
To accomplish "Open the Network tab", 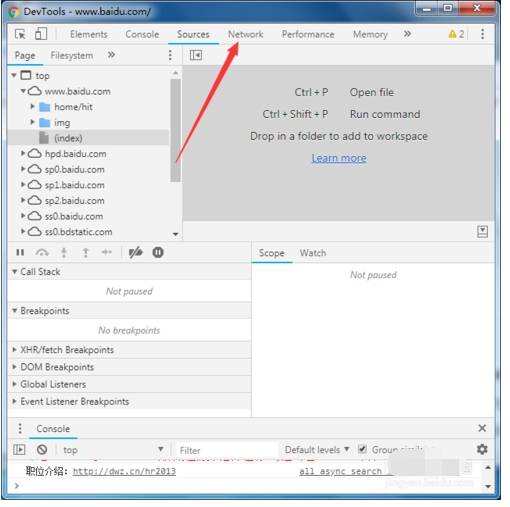I will pyautogui.click(x=246, y=34).
